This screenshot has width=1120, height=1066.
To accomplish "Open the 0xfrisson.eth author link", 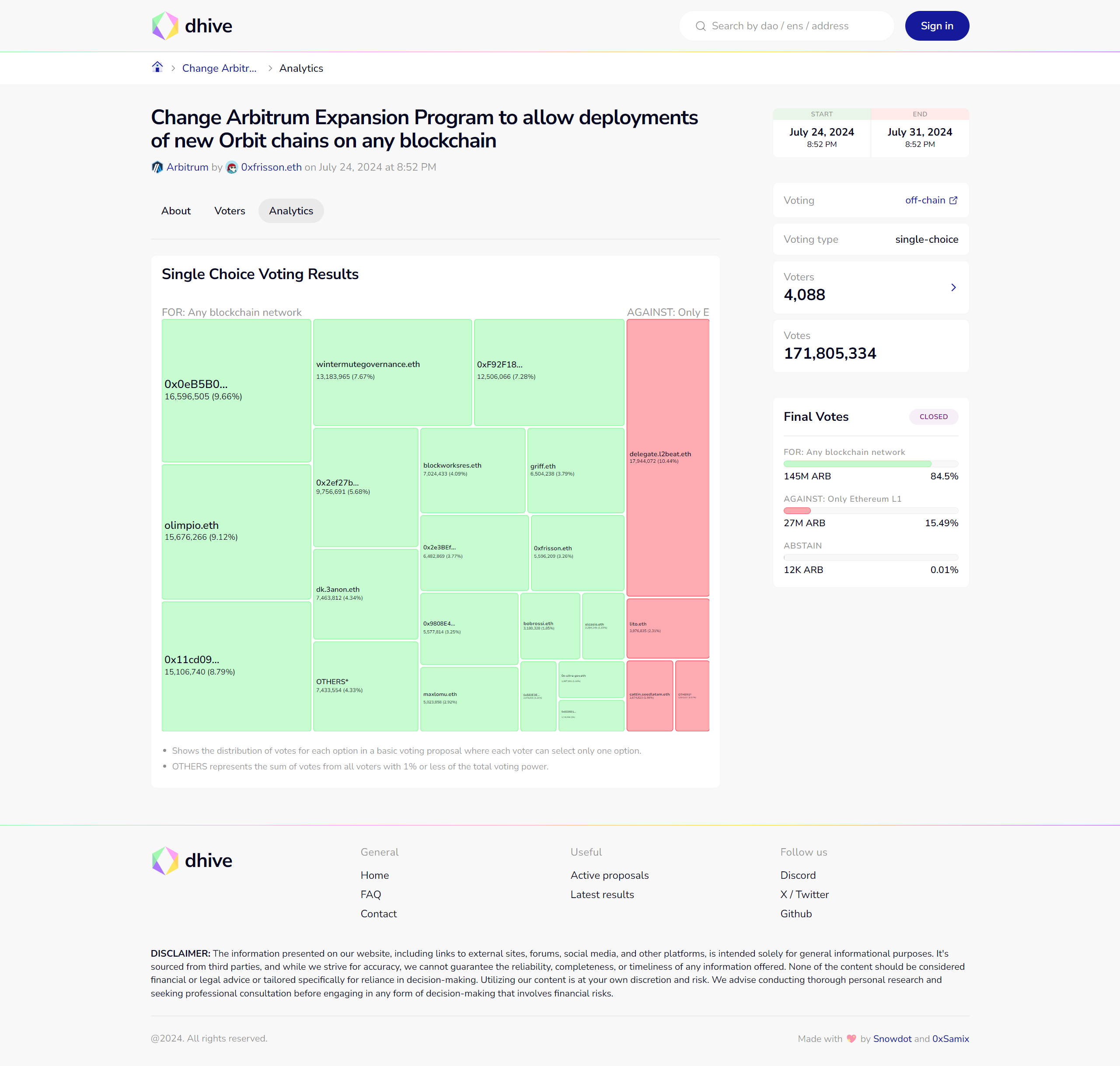I will click(x=271, y=167).
